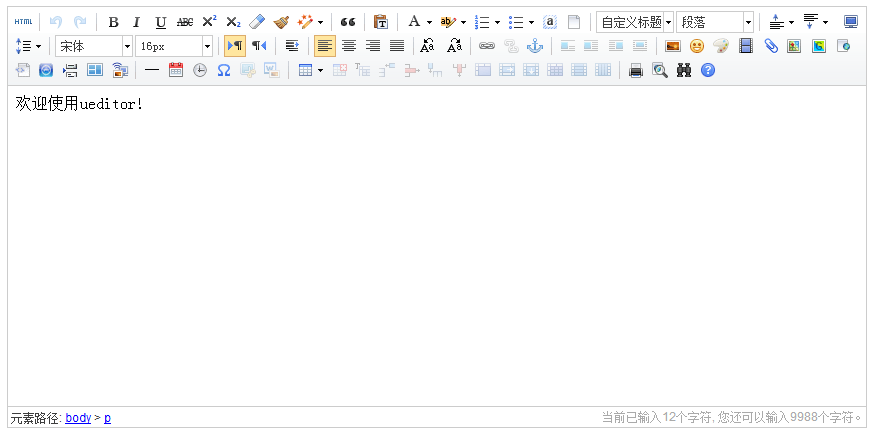Click the eraser clear-formatting icon
This screenshot has width=875, height=431.
257,22
